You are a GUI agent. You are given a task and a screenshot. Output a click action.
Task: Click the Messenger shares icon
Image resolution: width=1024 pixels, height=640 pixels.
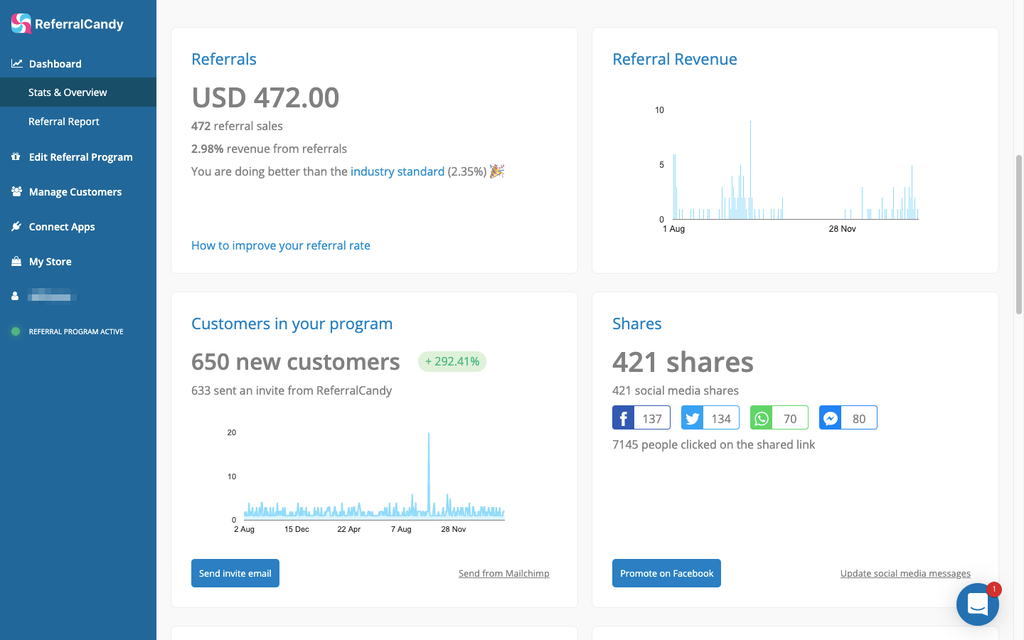point(830,417)
